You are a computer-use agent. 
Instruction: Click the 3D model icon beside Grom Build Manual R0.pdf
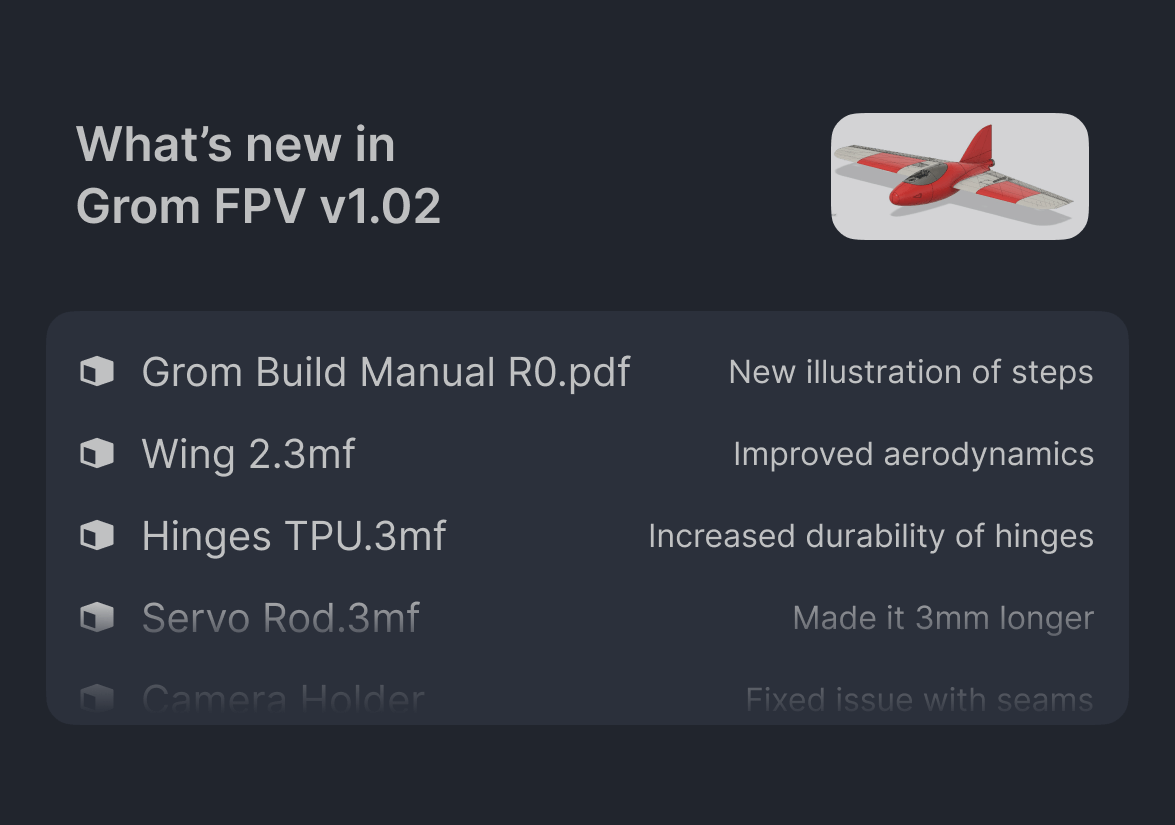(x=97, y=371)
